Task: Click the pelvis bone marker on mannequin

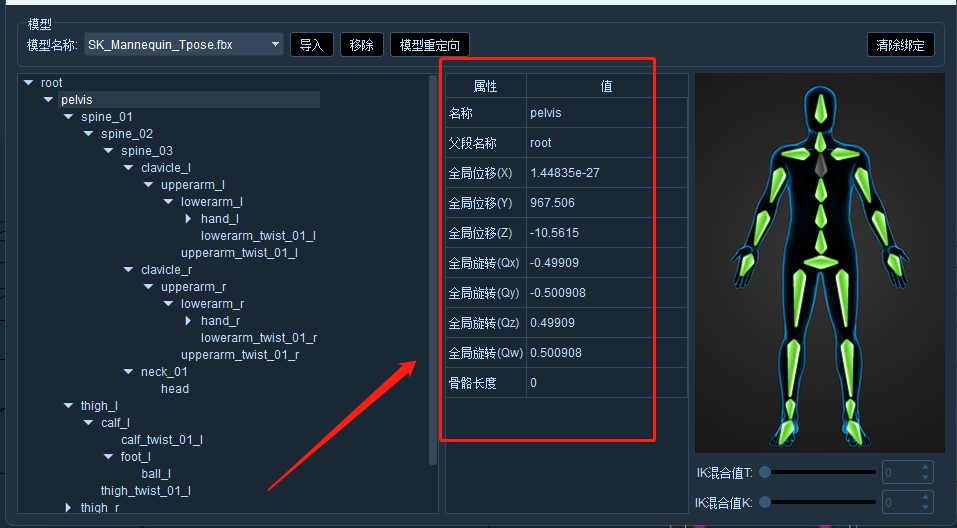Action: tap(821, 263)
